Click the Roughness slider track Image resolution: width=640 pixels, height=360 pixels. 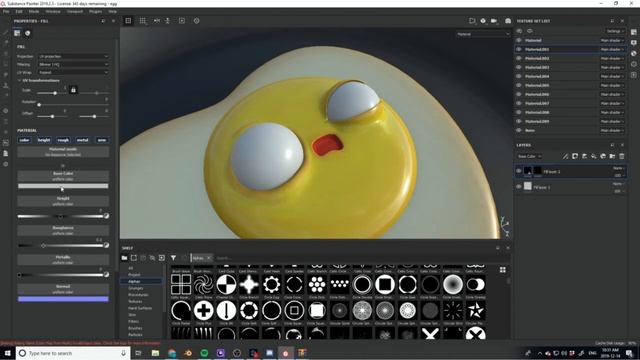[60, 246]
